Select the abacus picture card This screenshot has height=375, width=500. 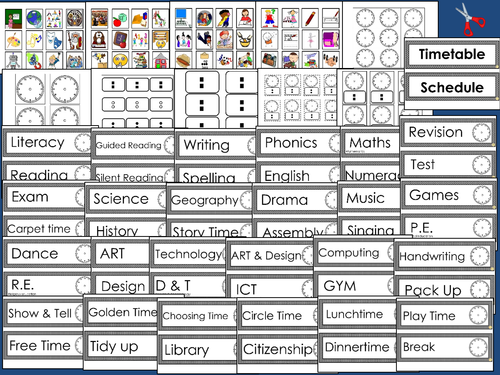(161, 40)
